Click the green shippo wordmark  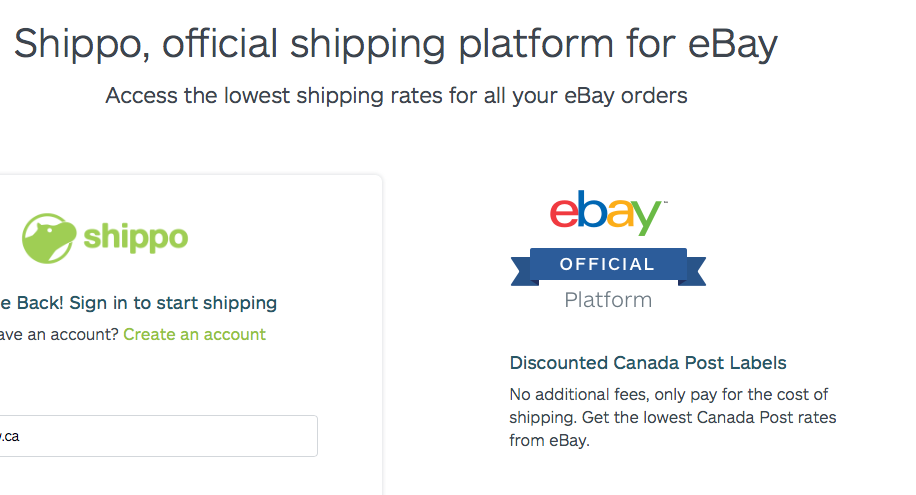[x=135, y=238]
